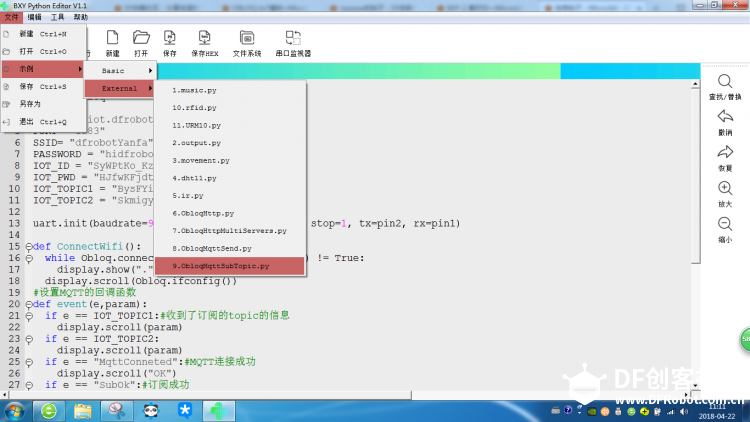
Task: Collapse the def event fold marker
Action: (29, 304)
